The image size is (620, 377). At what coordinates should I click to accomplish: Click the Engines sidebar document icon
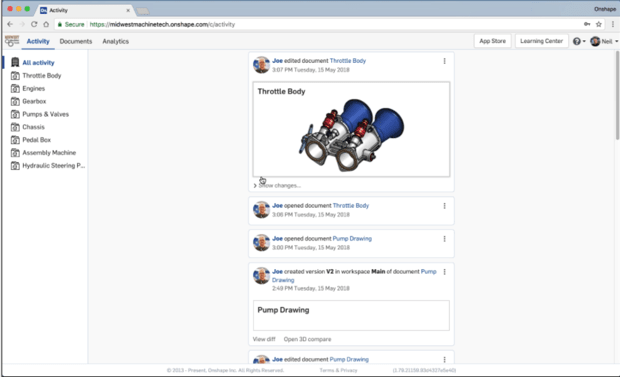point(15,88)
